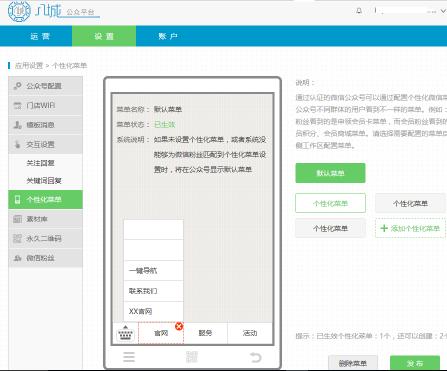Click the 公众号配置 key icon in sidebar

17,86
